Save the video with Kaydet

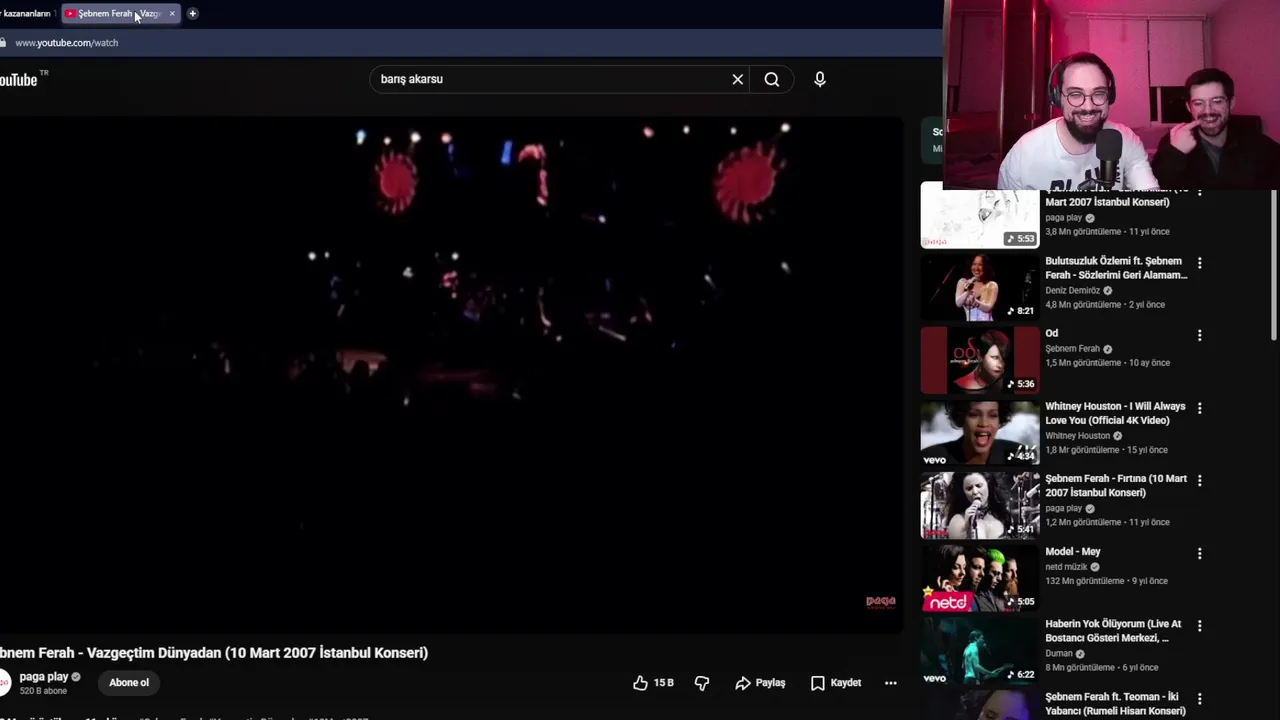(x=836, y=683)
